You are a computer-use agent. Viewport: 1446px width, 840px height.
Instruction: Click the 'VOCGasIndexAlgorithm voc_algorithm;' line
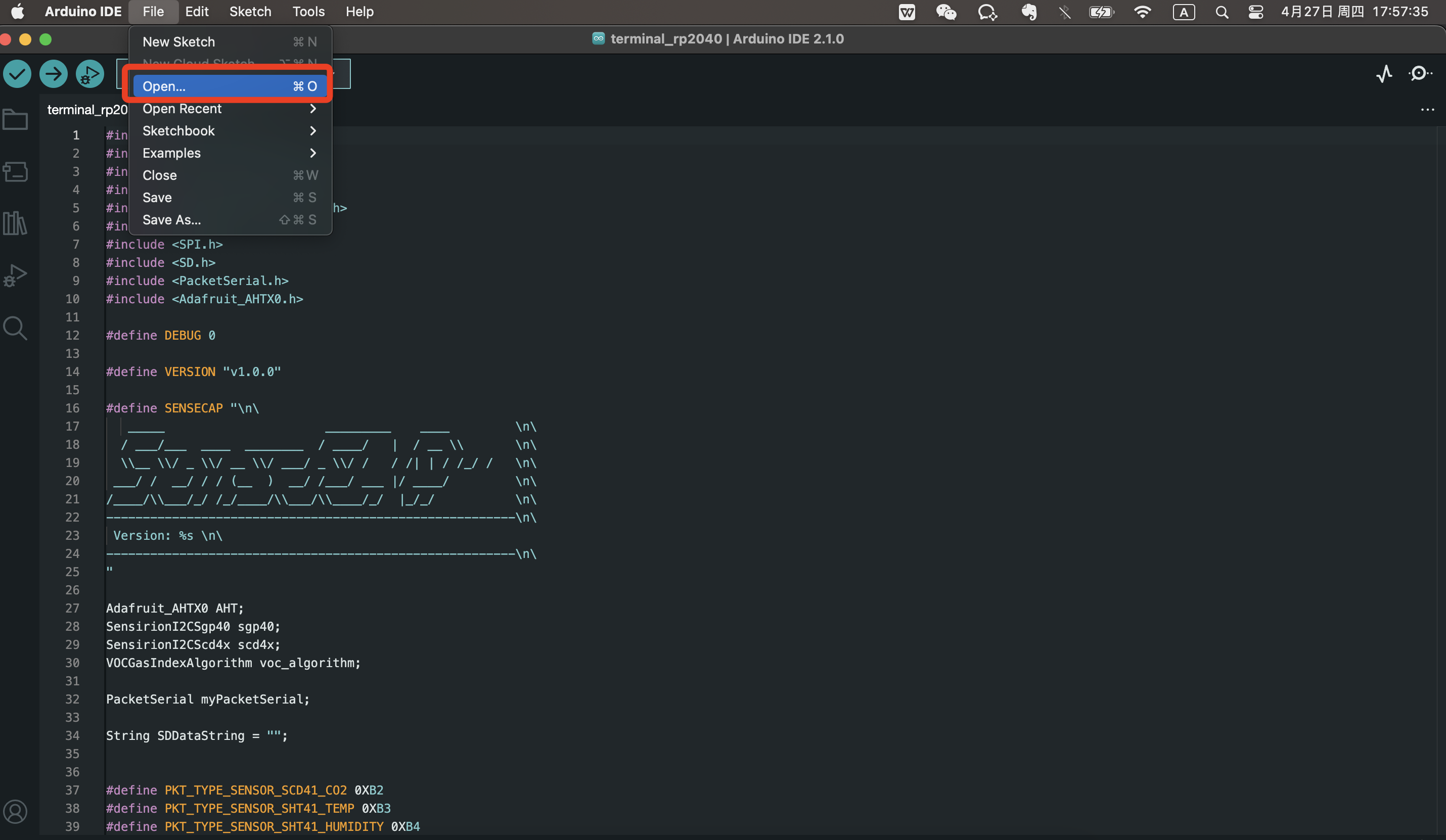[234, 663]
